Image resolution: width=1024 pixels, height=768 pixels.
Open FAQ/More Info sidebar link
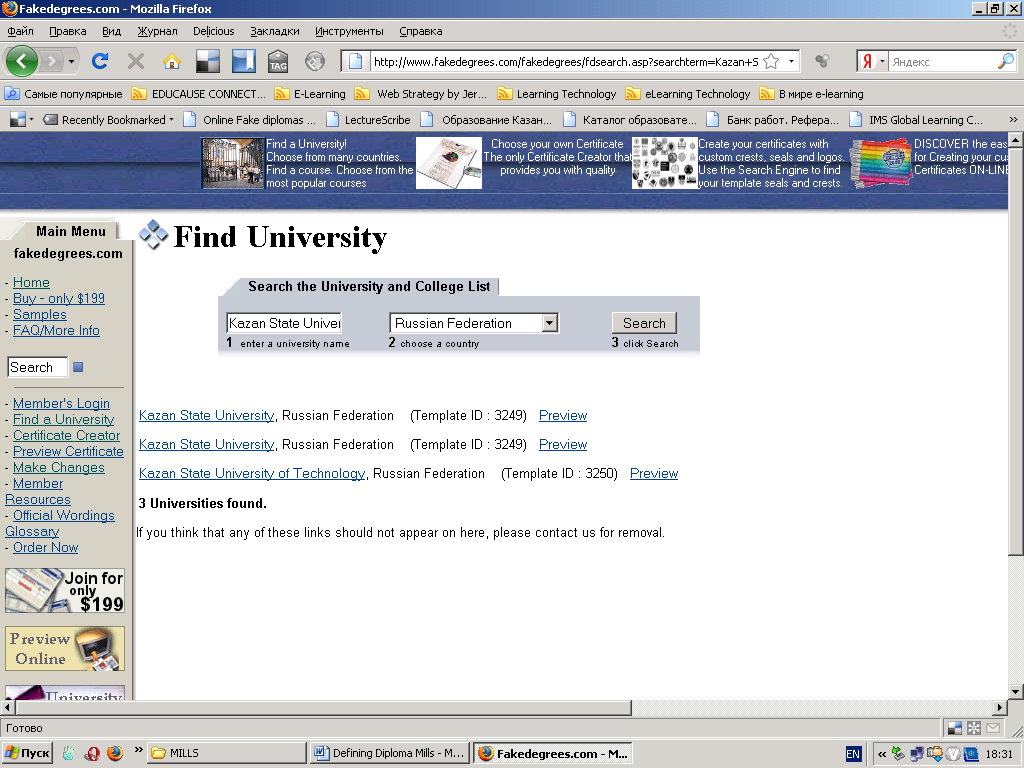click(x=56, y=330)
